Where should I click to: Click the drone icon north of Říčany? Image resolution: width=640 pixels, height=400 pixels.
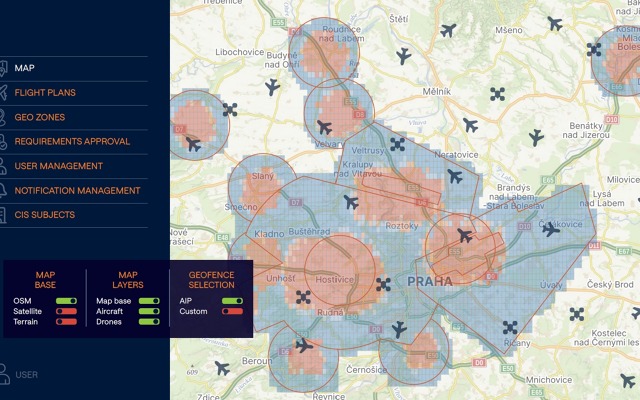pyautogui.click(x=507, y=327)
